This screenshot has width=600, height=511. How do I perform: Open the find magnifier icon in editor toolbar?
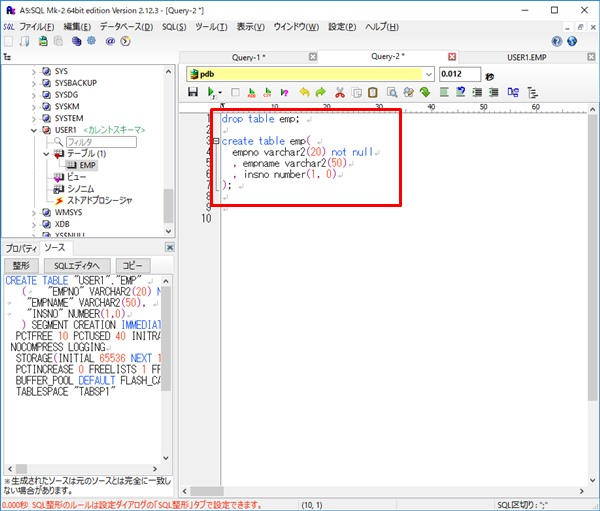391,92
